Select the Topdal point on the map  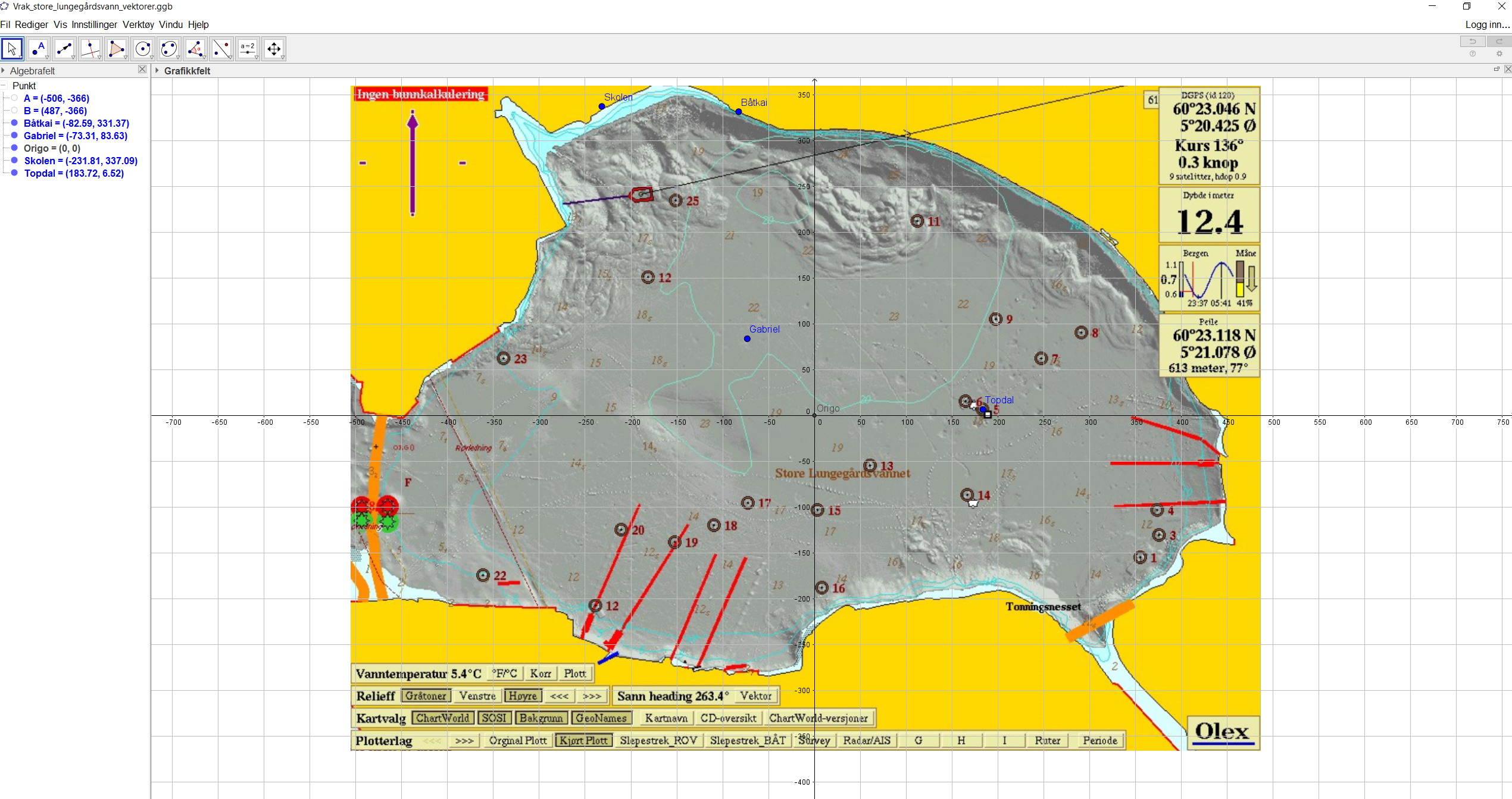point(983,409)
